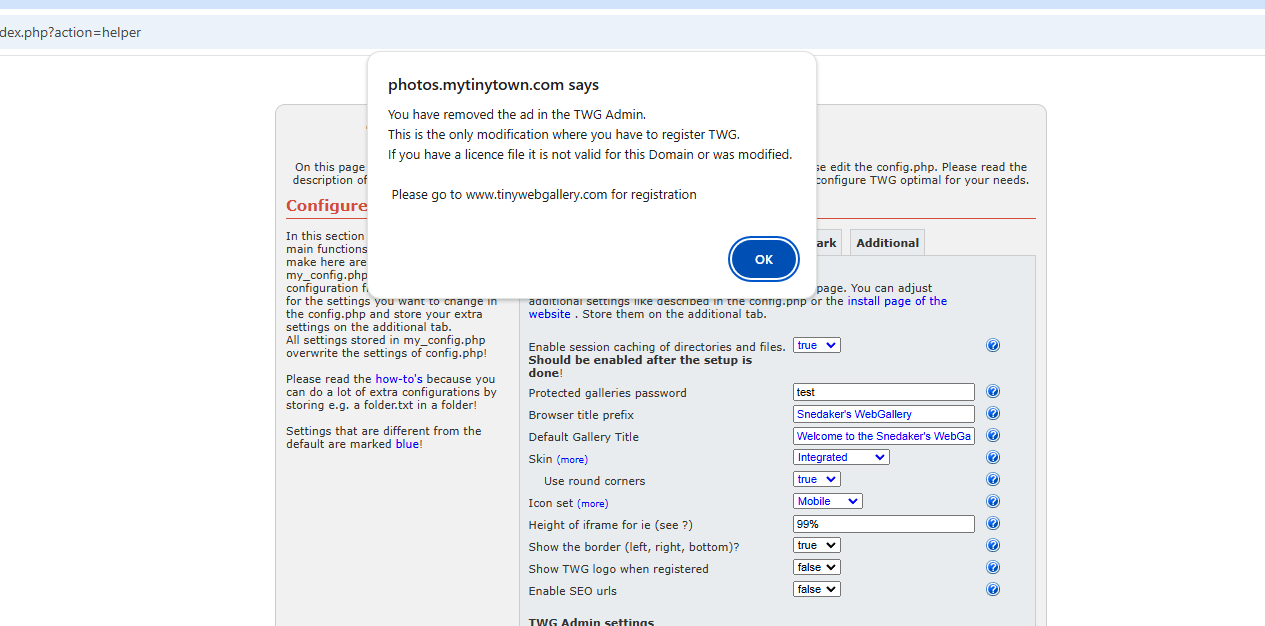The height and width of the screenshot is (626, 1265).
Task: Open help for Show the border
Action: pos(993,546)
